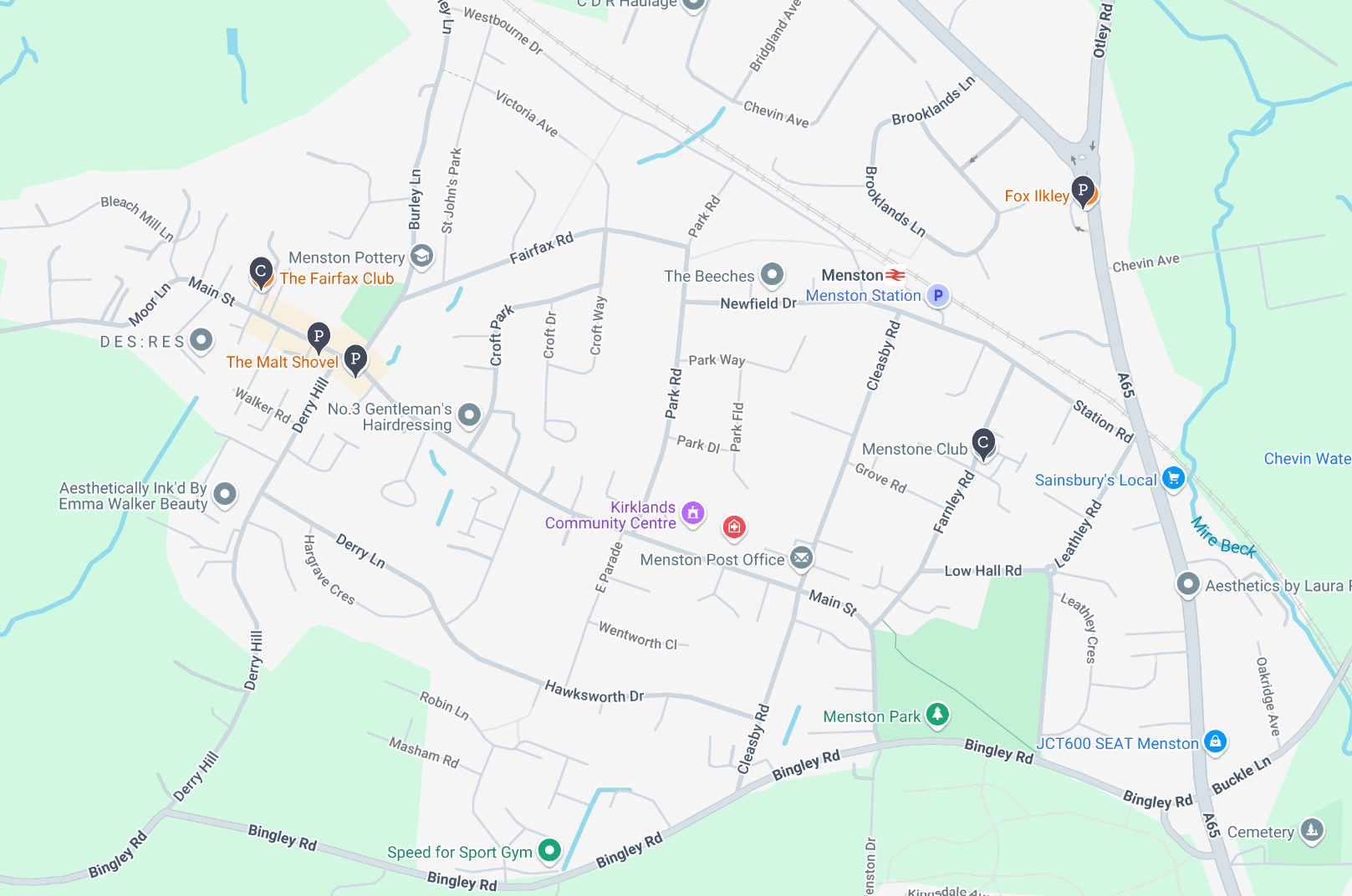
Task: Click the Menston Station parking icon
Action: (938, 295)
